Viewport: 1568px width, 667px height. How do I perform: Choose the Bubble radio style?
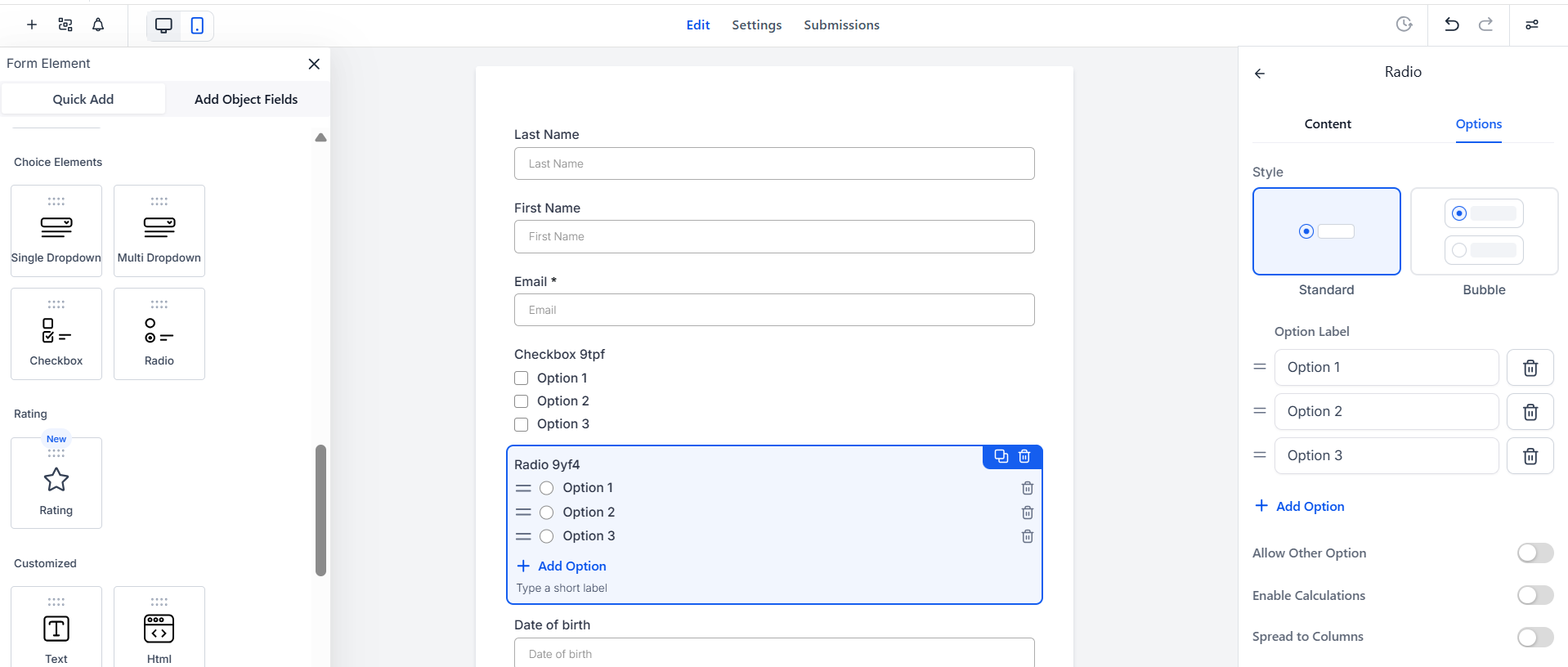(1484, 232)
